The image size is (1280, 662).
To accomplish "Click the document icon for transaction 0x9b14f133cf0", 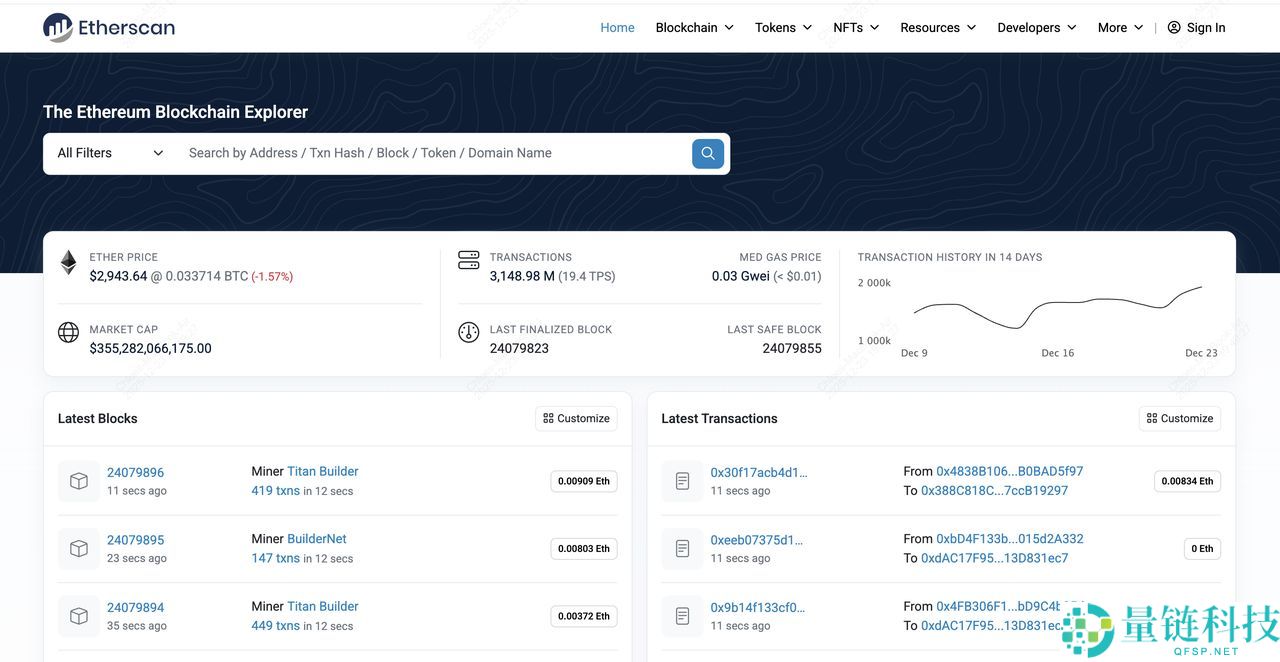I will [x=682, y=616].
